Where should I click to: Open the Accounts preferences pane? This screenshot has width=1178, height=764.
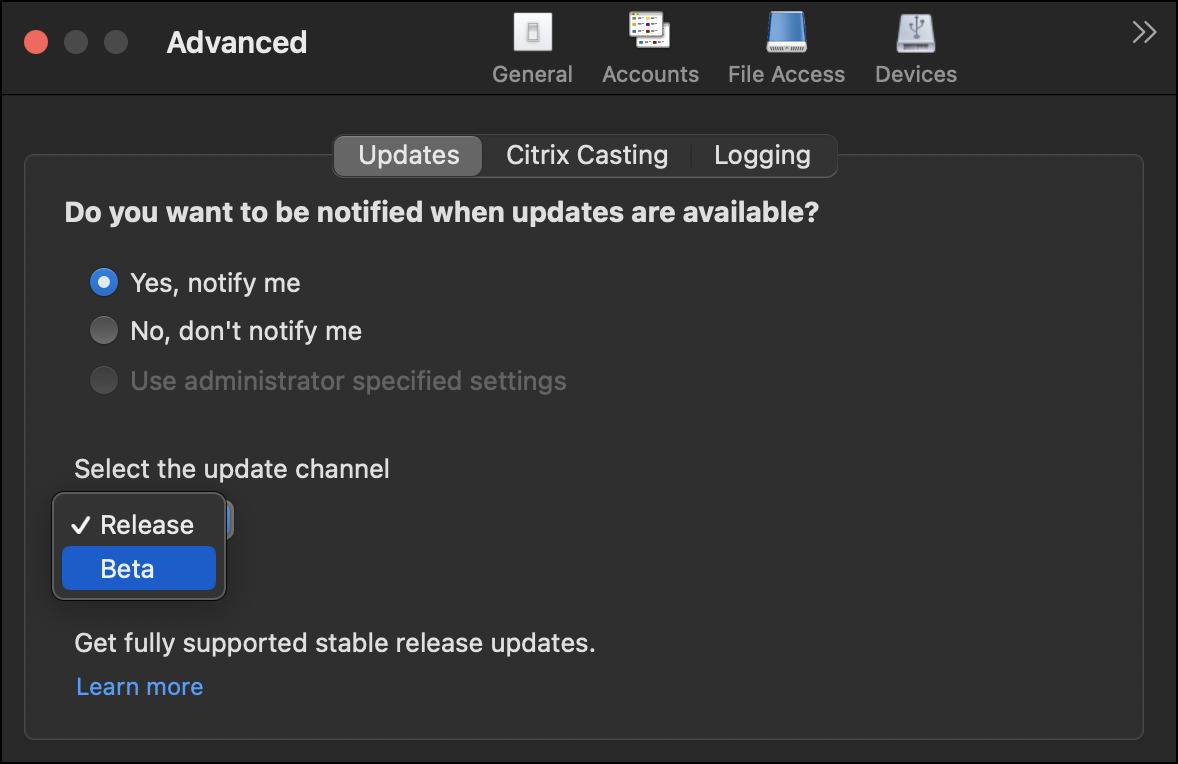(x=650, y=49)
